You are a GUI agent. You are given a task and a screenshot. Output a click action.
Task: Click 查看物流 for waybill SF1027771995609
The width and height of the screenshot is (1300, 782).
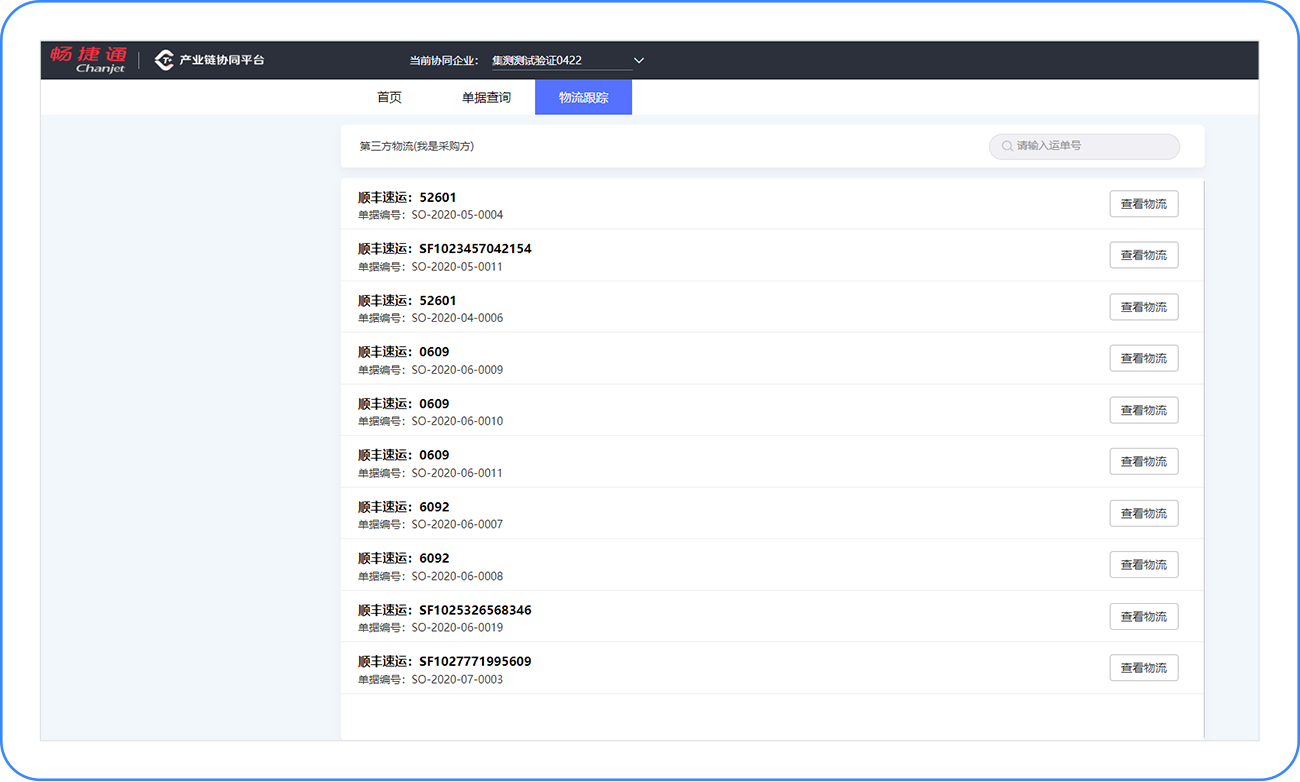pyautogui.click(x=1144, y=668)
